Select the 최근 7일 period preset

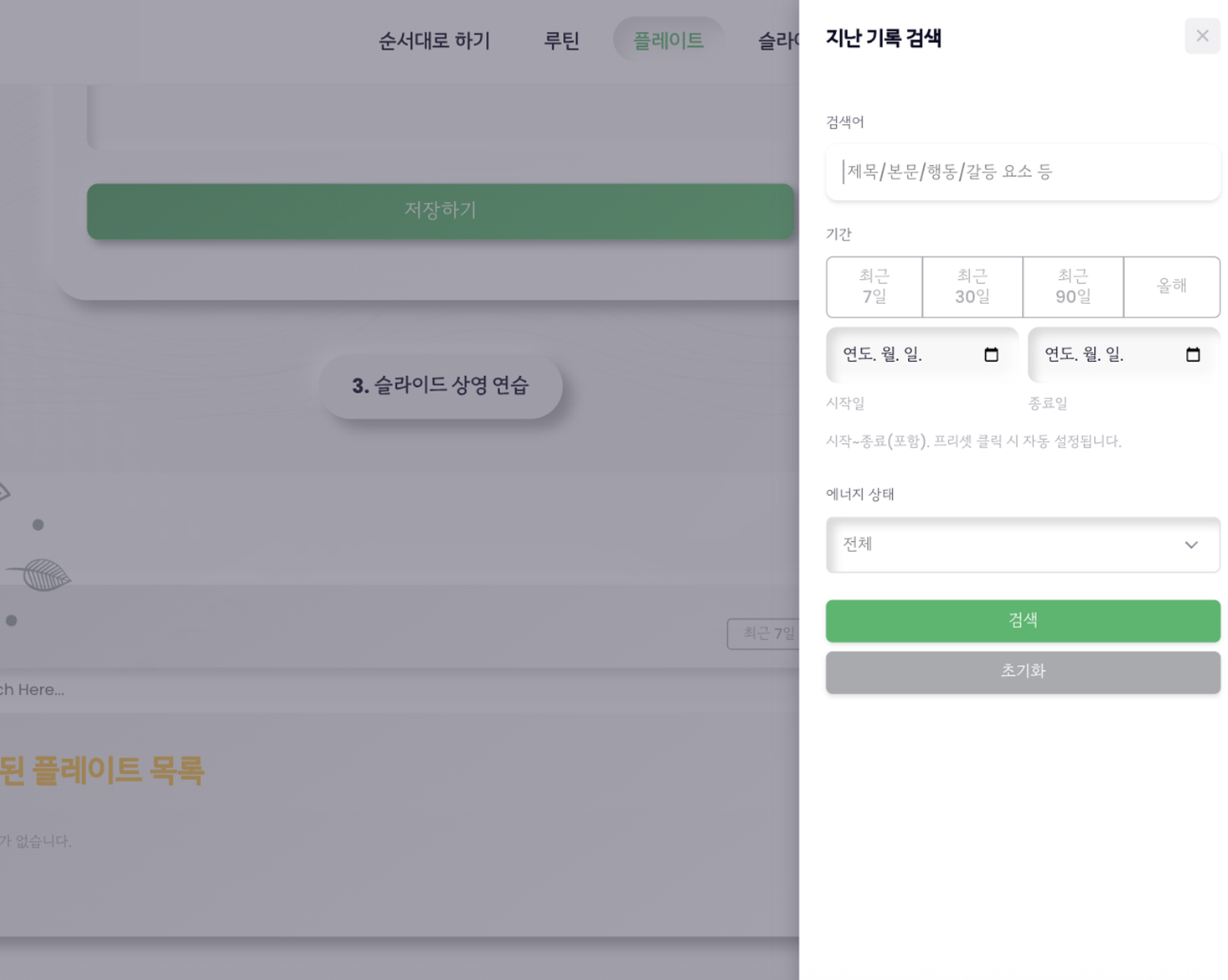(874, 286)
